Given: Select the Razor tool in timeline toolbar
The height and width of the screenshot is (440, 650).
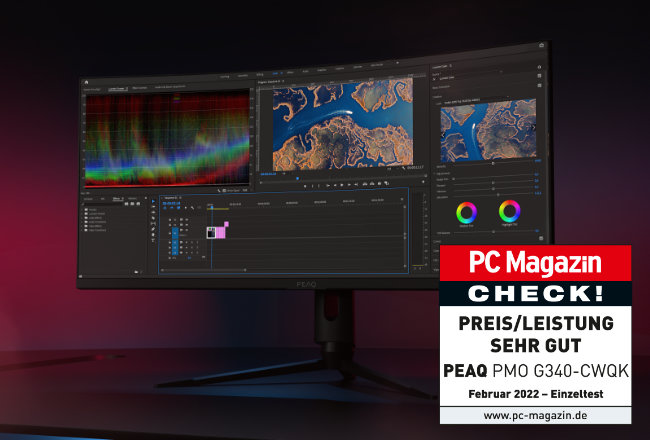Looking at the screenshot, I should pyautogui.click(x=153, y=218).
